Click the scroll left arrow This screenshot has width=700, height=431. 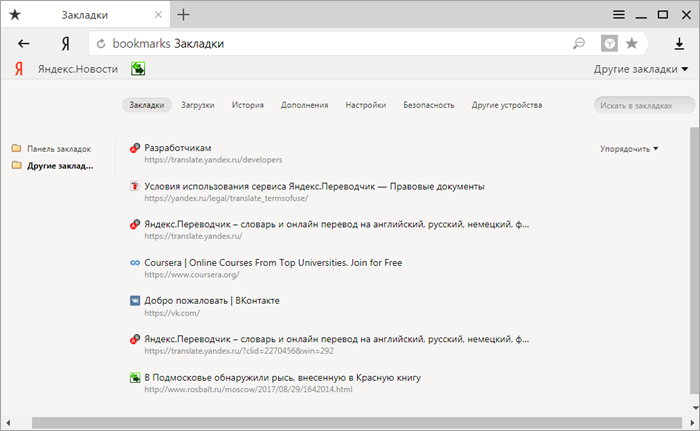point(8,423)
